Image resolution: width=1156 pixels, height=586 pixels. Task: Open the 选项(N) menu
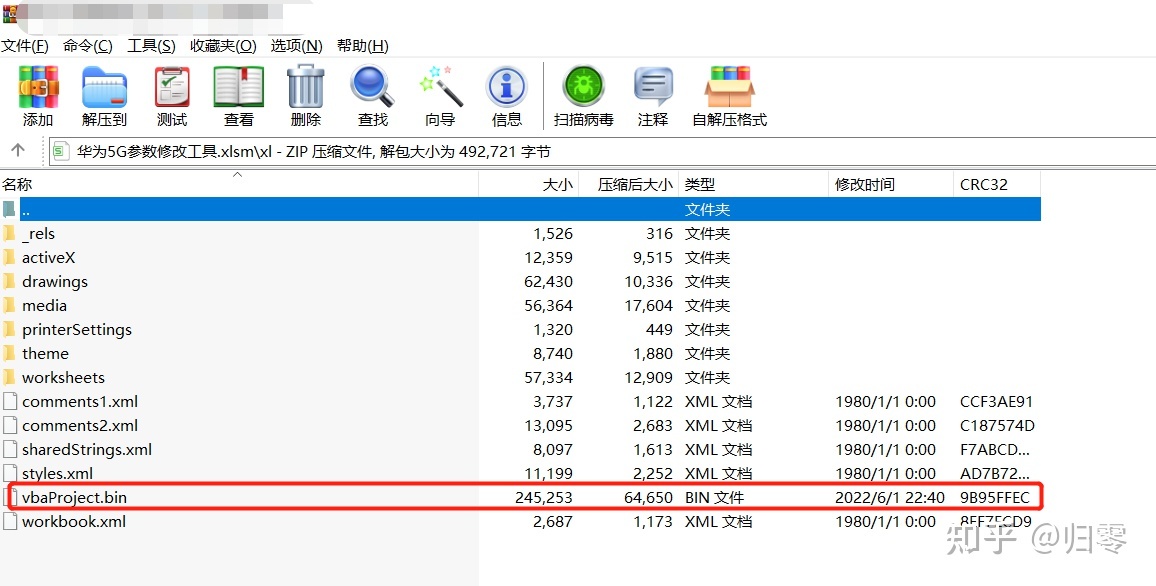click(x=296, y=46)
